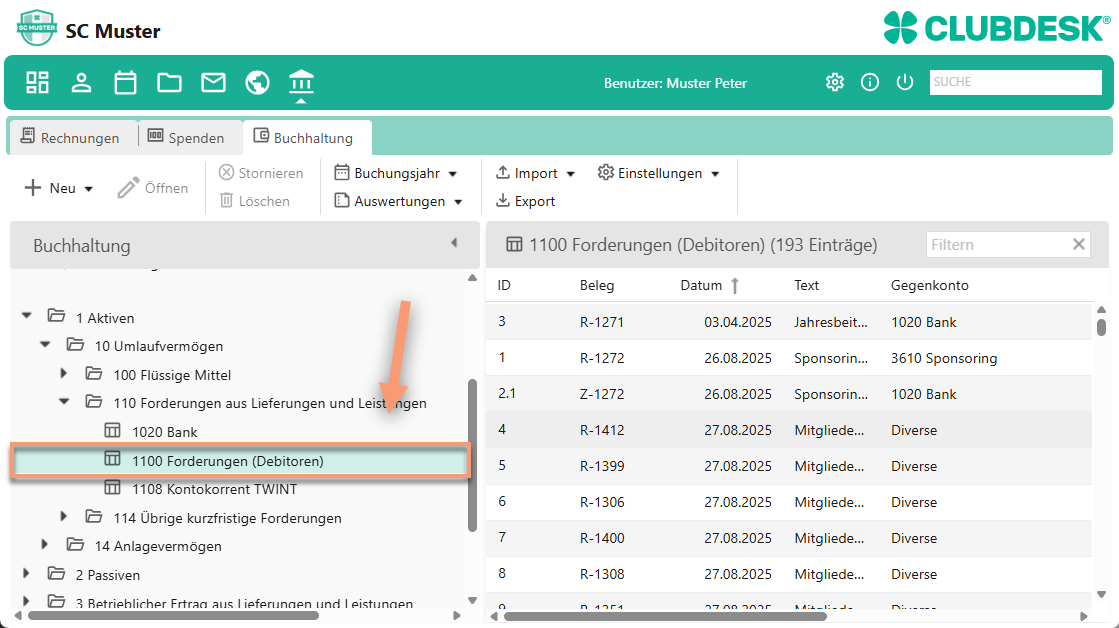Screen dimensions: 1119x628
Task: Click the Löschen button
Action: click(254, 201)
